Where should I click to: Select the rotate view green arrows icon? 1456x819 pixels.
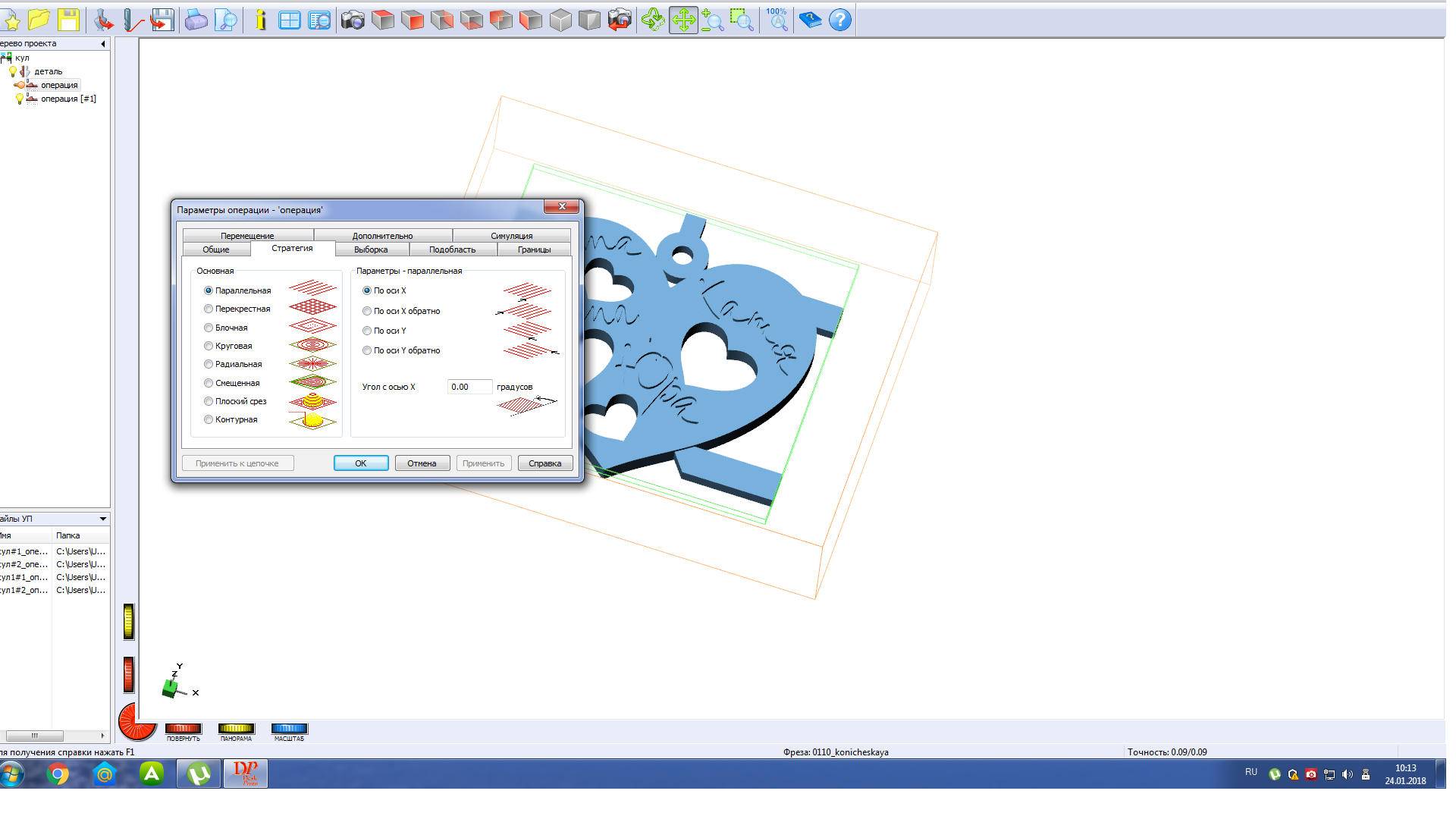[653, 20]
